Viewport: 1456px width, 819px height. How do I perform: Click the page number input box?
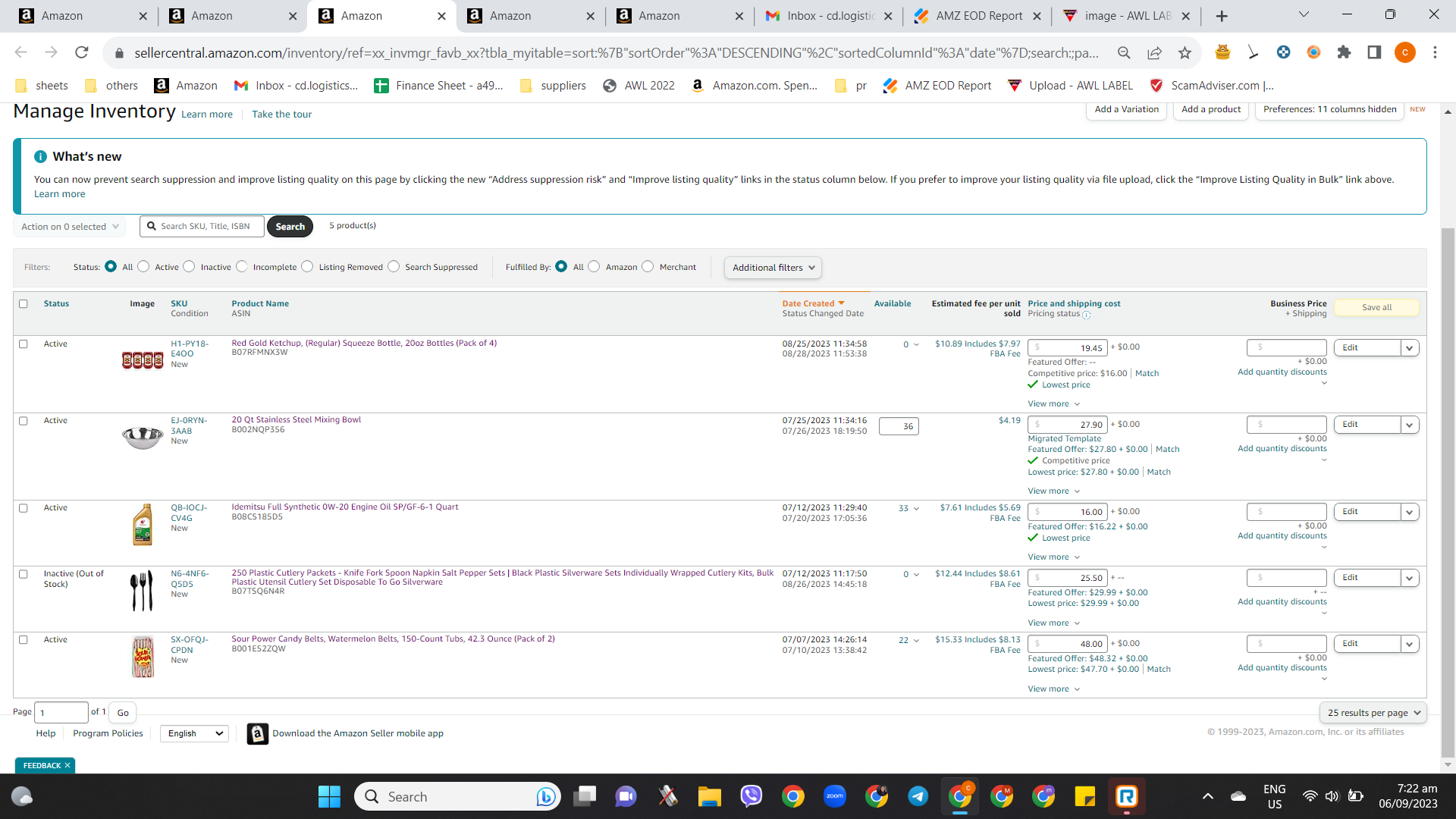(61, 713)
